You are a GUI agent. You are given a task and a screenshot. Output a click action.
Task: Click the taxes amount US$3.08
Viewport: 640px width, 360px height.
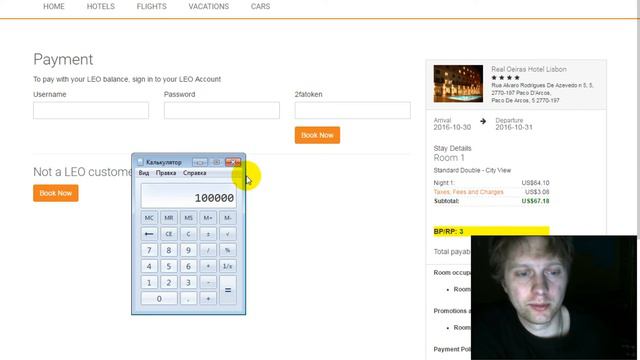(537, 192)
